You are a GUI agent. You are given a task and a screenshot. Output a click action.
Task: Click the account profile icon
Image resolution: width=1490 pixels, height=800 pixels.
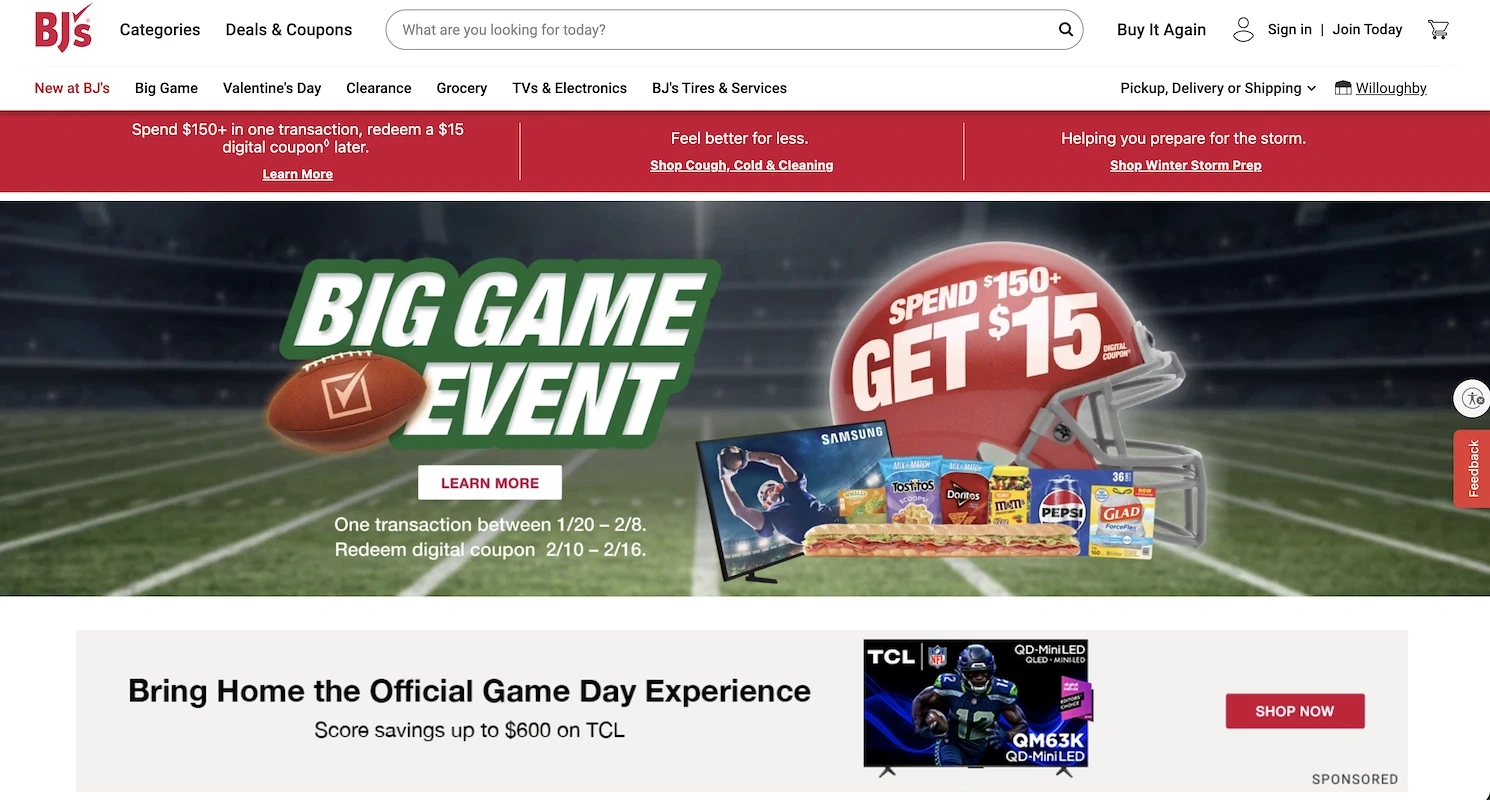pos(1243,30)
